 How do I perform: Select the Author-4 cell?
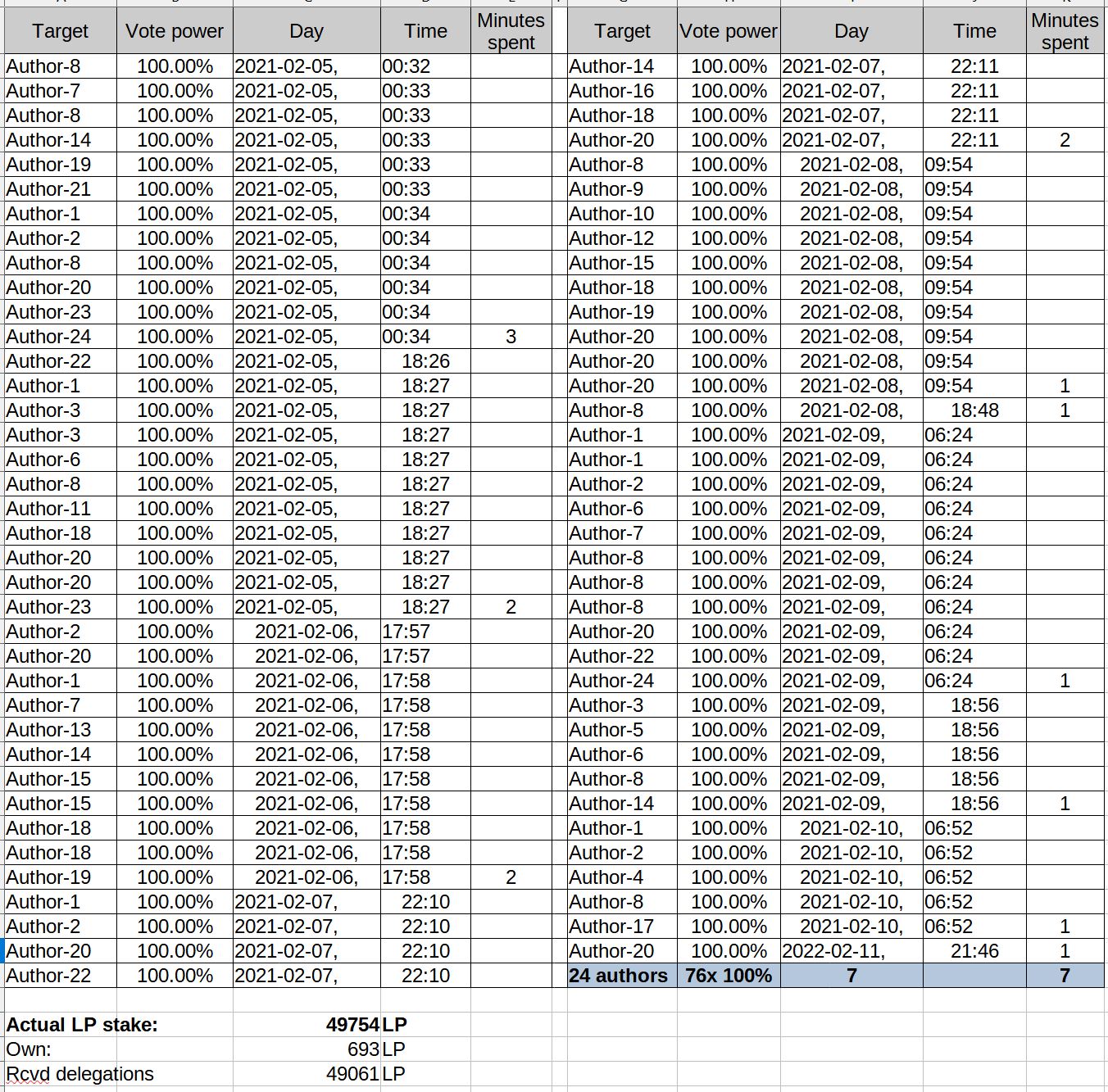coord(622,877)
